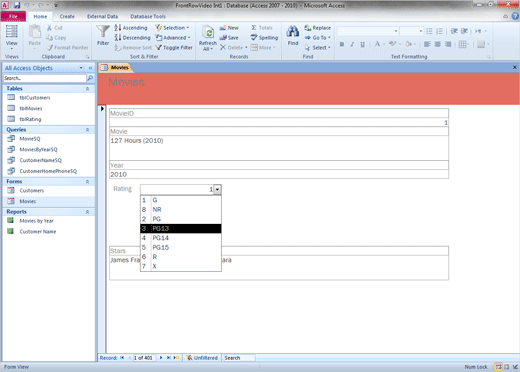This screenshot has height=372, width=520.
Task: Switch to the Database Tools tab
Action: (148, 16)
